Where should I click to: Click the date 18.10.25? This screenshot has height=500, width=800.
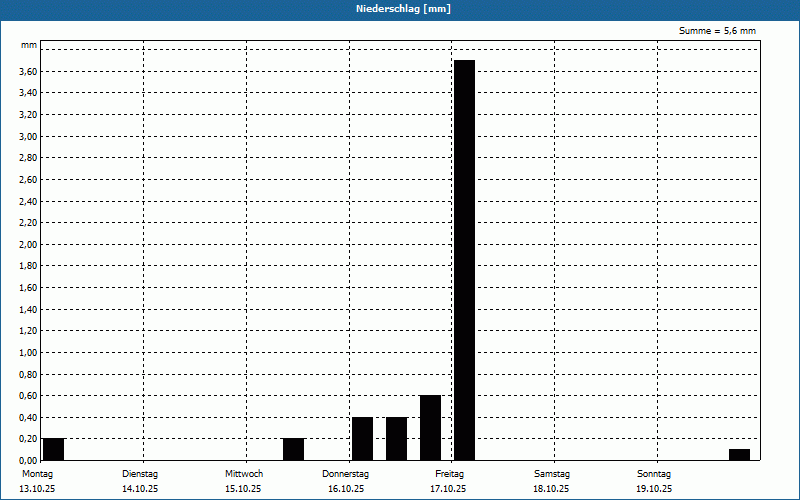coord(551,489)
